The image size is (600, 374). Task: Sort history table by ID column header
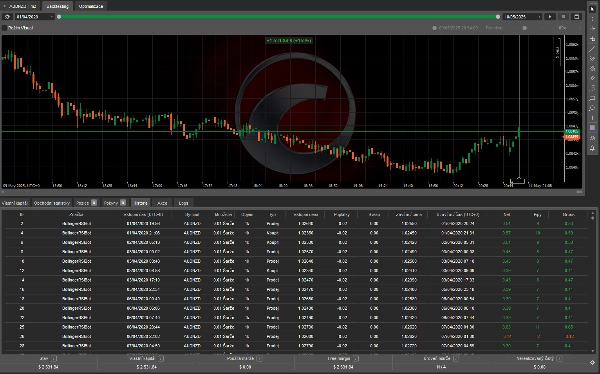[x=22, y=215]
